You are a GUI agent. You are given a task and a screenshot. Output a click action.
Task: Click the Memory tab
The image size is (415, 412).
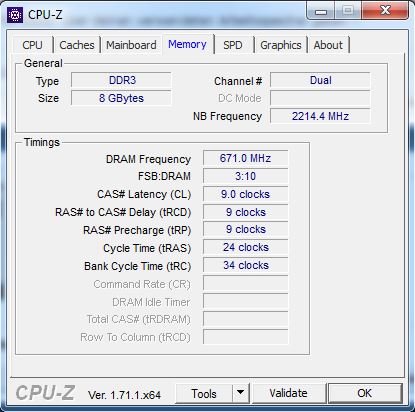pyautogui.click(x=187, y=44)
